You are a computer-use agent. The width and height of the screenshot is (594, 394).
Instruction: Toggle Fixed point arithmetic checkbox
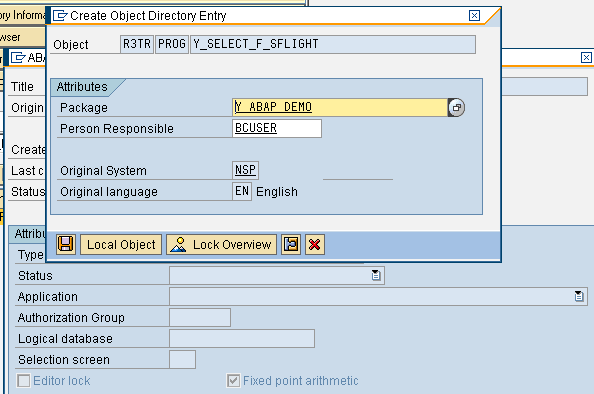pos(233,381)
